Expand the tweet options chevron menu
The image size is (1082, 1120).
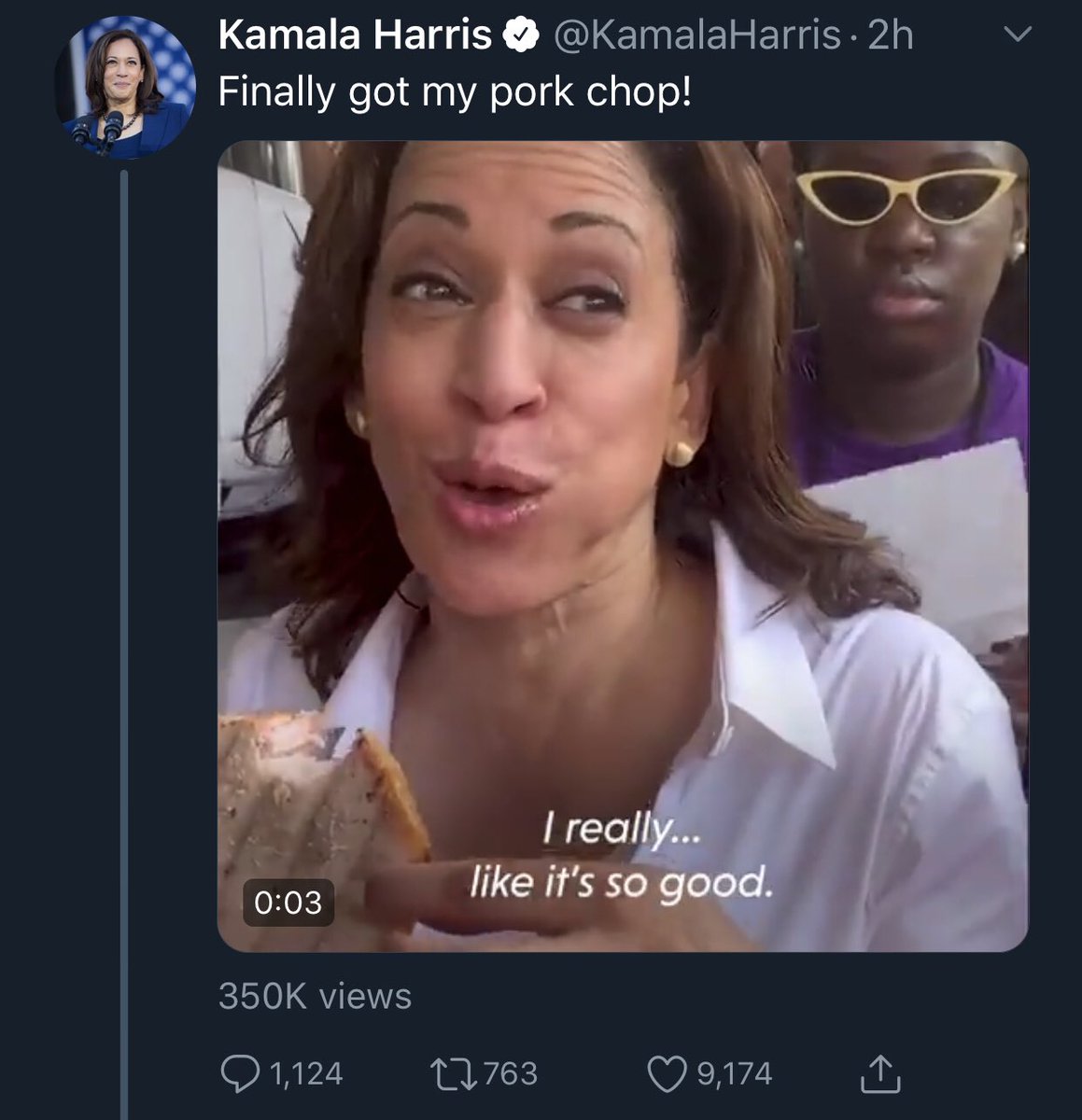[1017, 35]
